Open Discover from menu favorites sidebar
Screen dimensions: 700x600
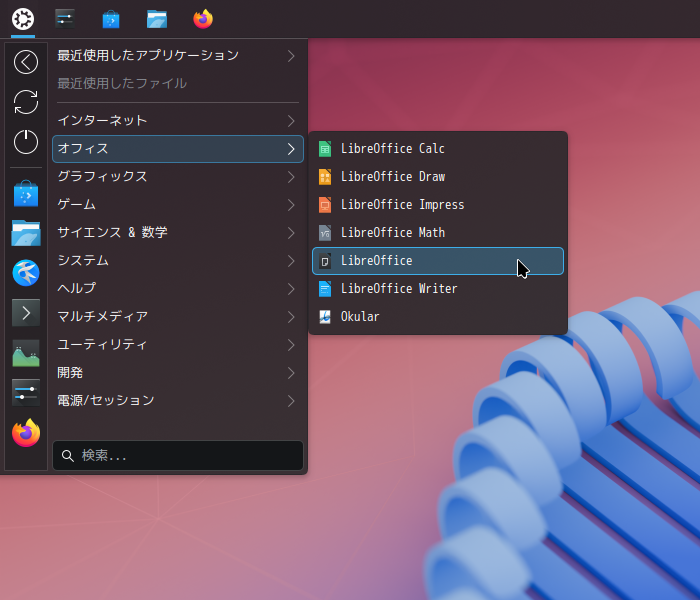26,193
